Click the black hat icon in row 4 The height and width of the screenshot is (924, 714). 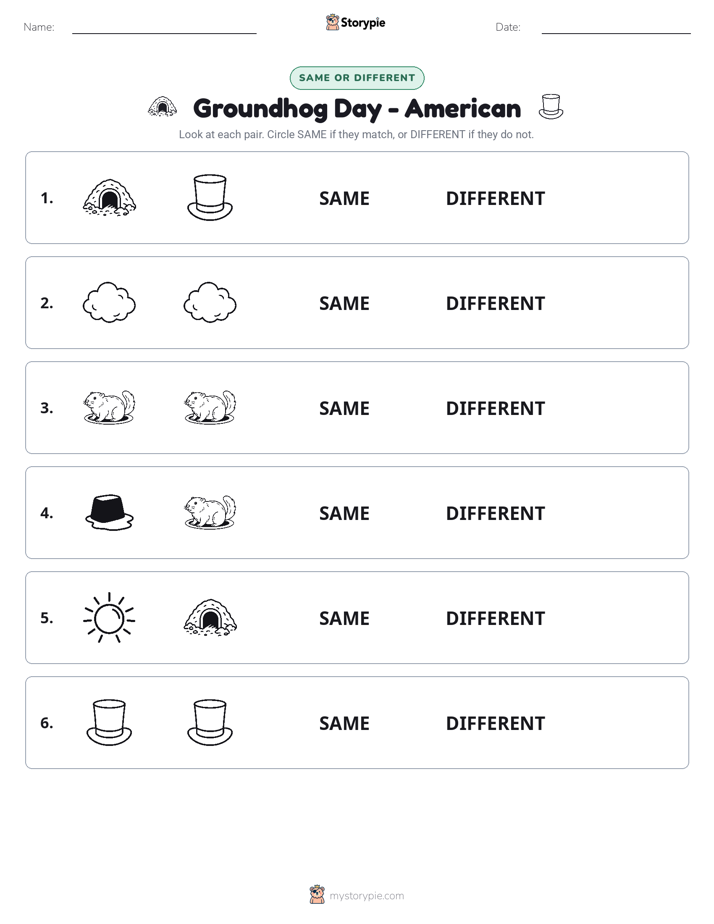(x=109, y=513)
